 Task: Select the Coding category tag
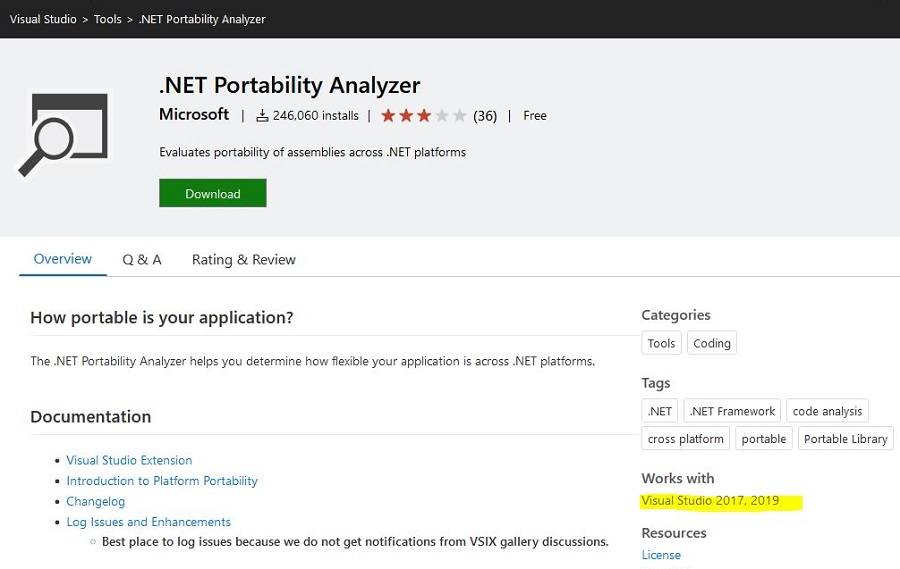tap(712, 343)
